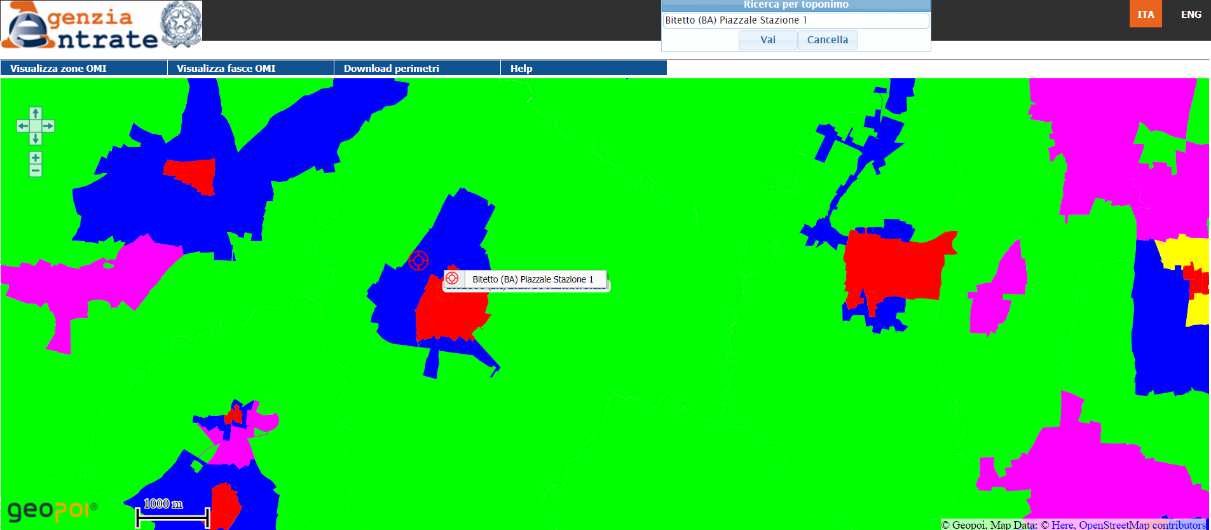Pan the map up with the arrow

point(35,113)
